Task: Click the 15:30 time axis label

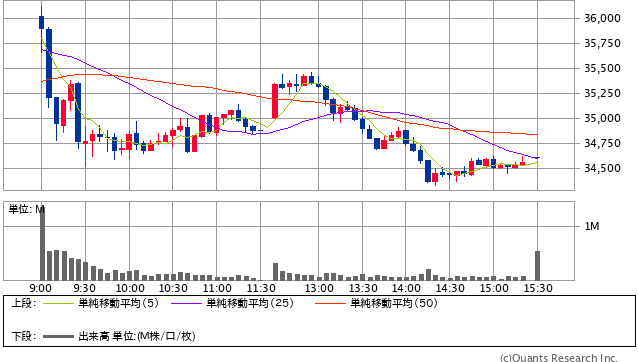Action: [x=538, y=288]
